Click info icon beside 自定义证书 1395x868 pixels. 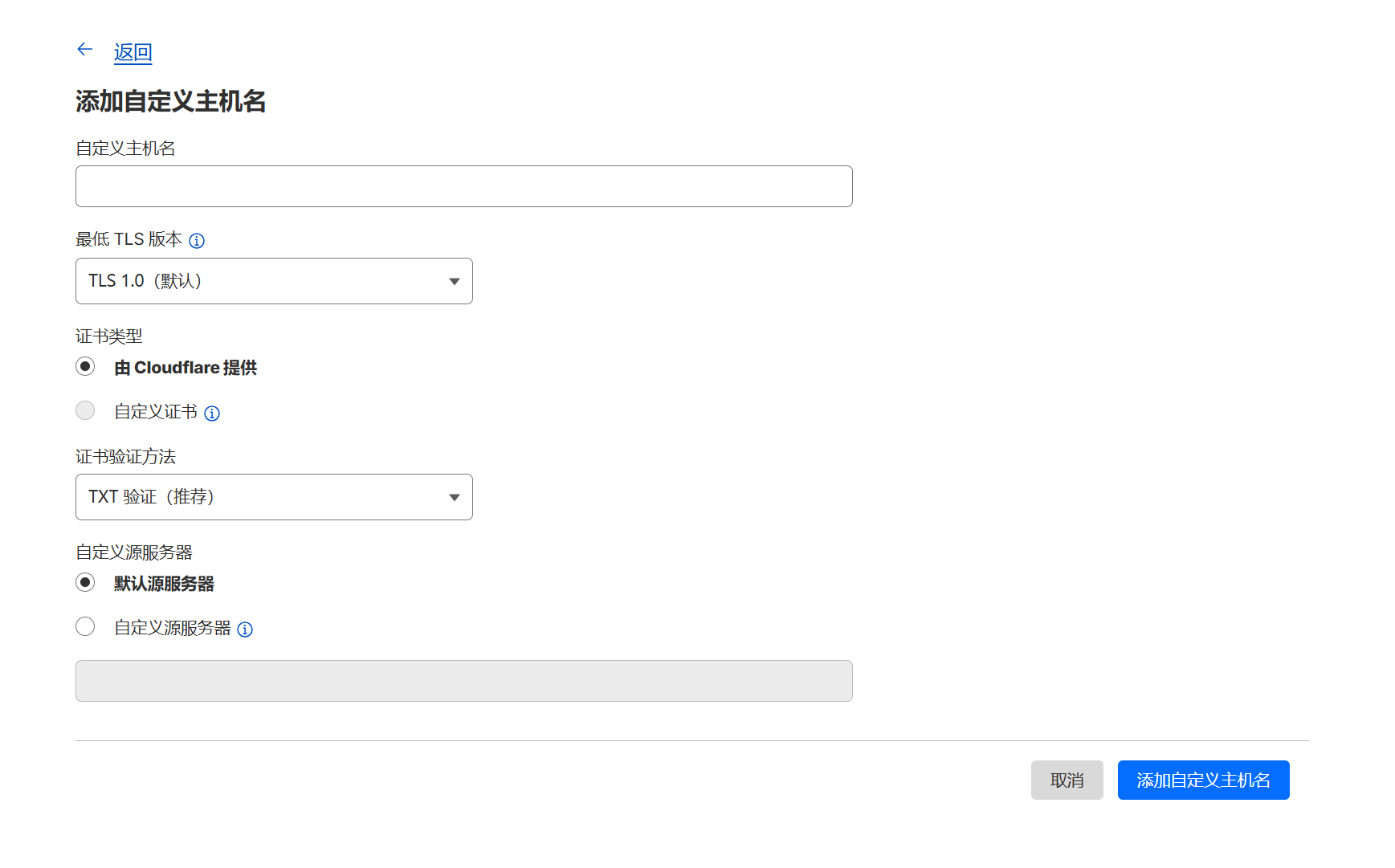tap(212, 414)
